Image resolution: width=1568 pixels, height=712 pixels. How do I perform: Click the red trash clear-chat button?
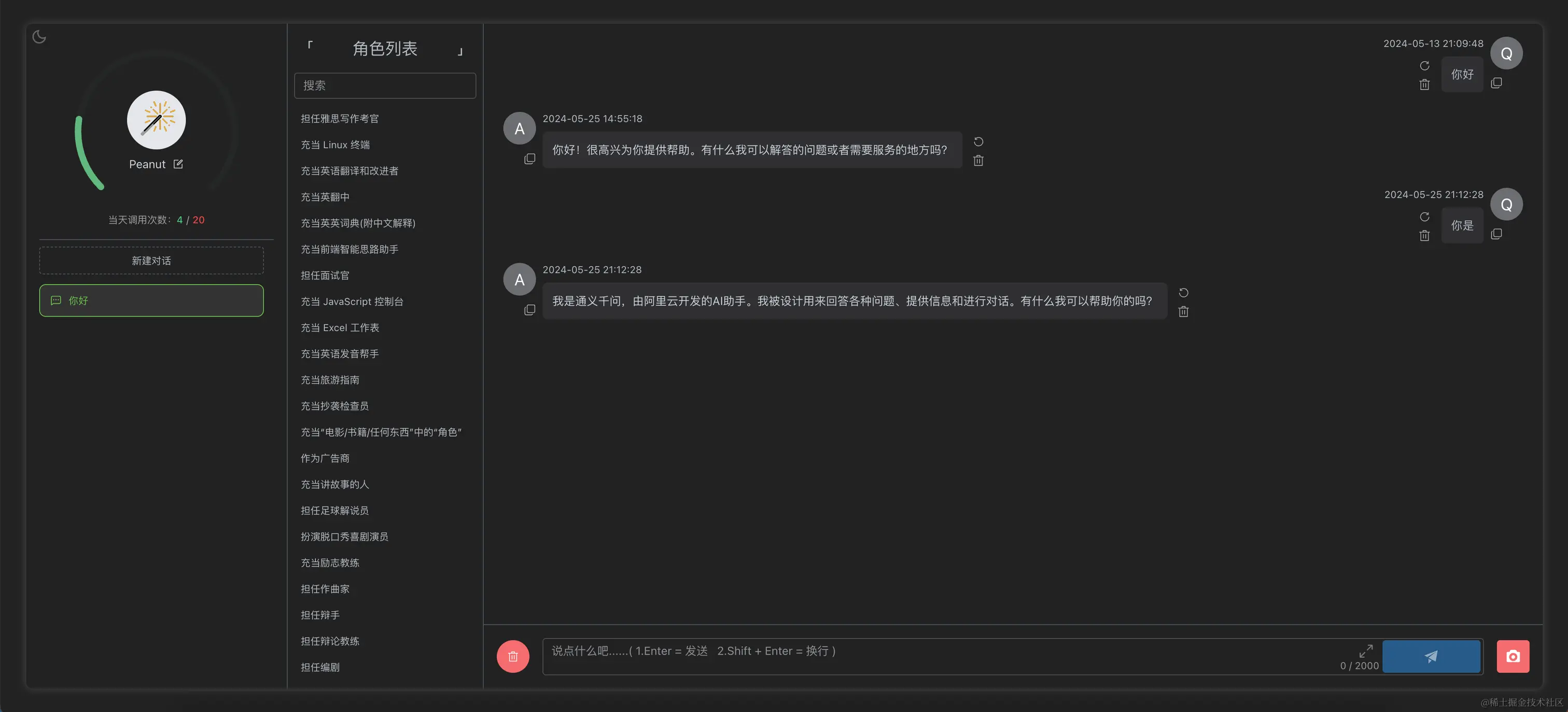point(512,656)
